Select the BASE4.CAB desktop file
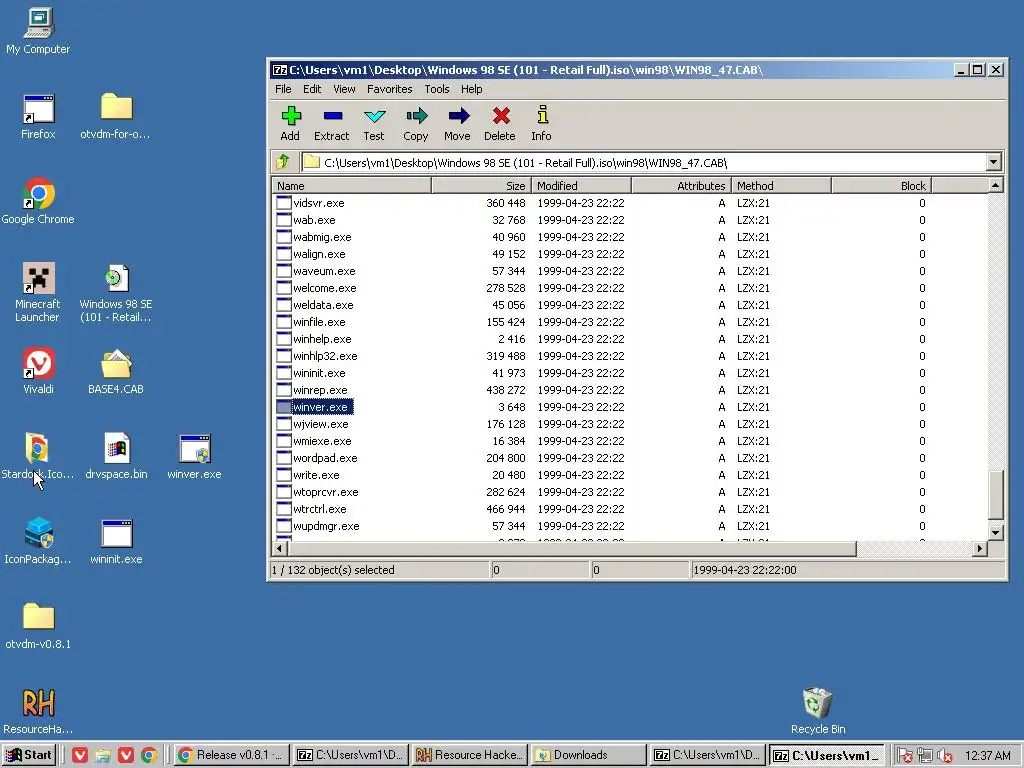The width and height of the screenshot is (1024, 768). tap(116, 371)
